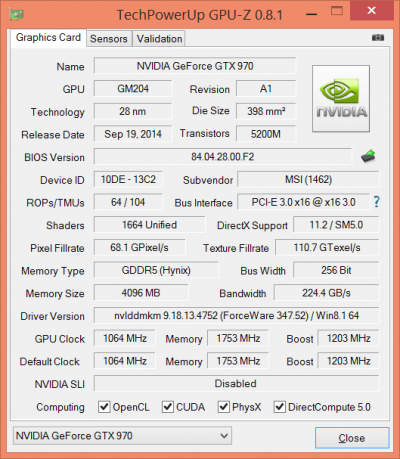This screenshot has width=400, height=459.
Task: Toggle the OpenCL checkbox
Action: 104,407
